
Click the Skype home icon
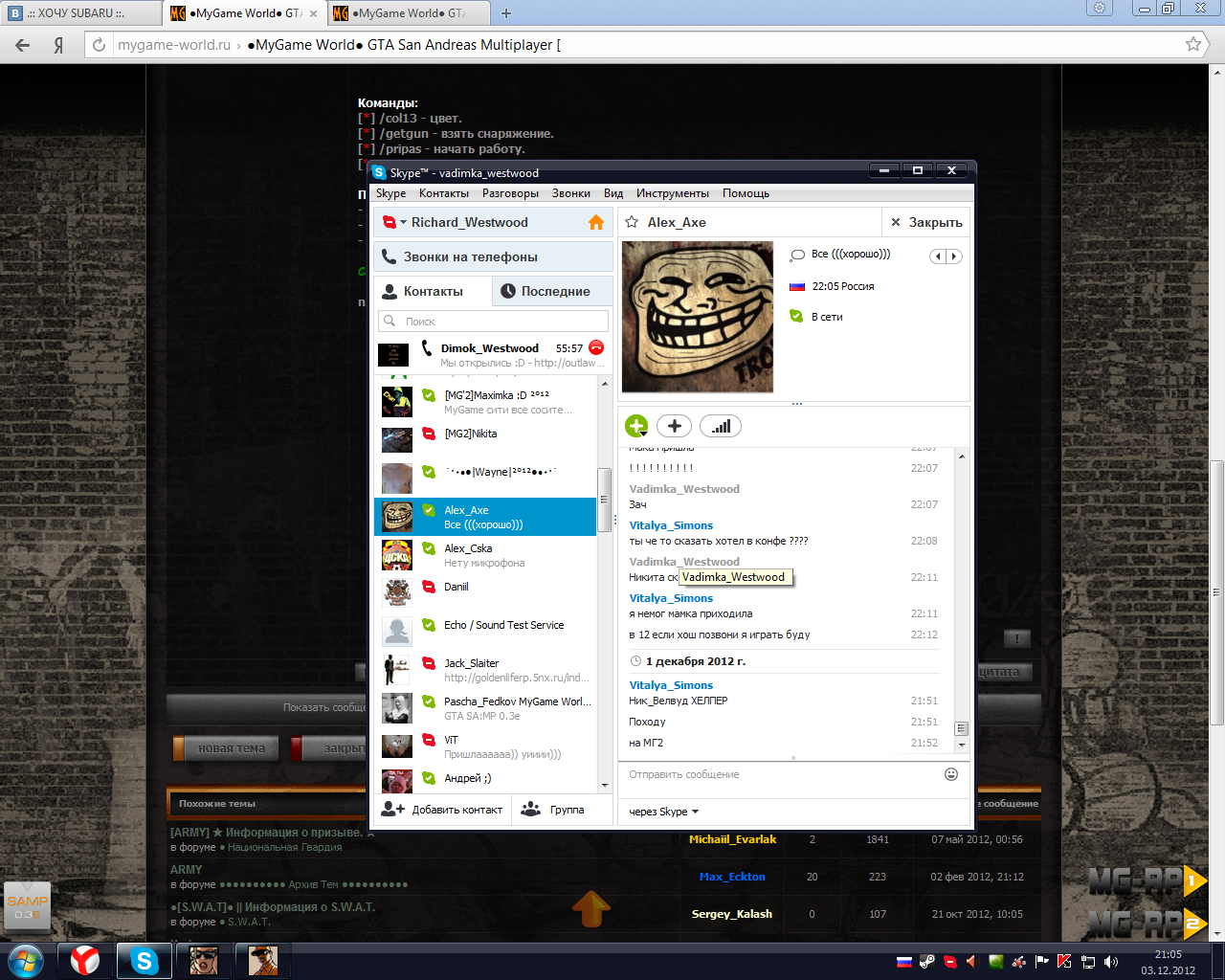(595, 222)
